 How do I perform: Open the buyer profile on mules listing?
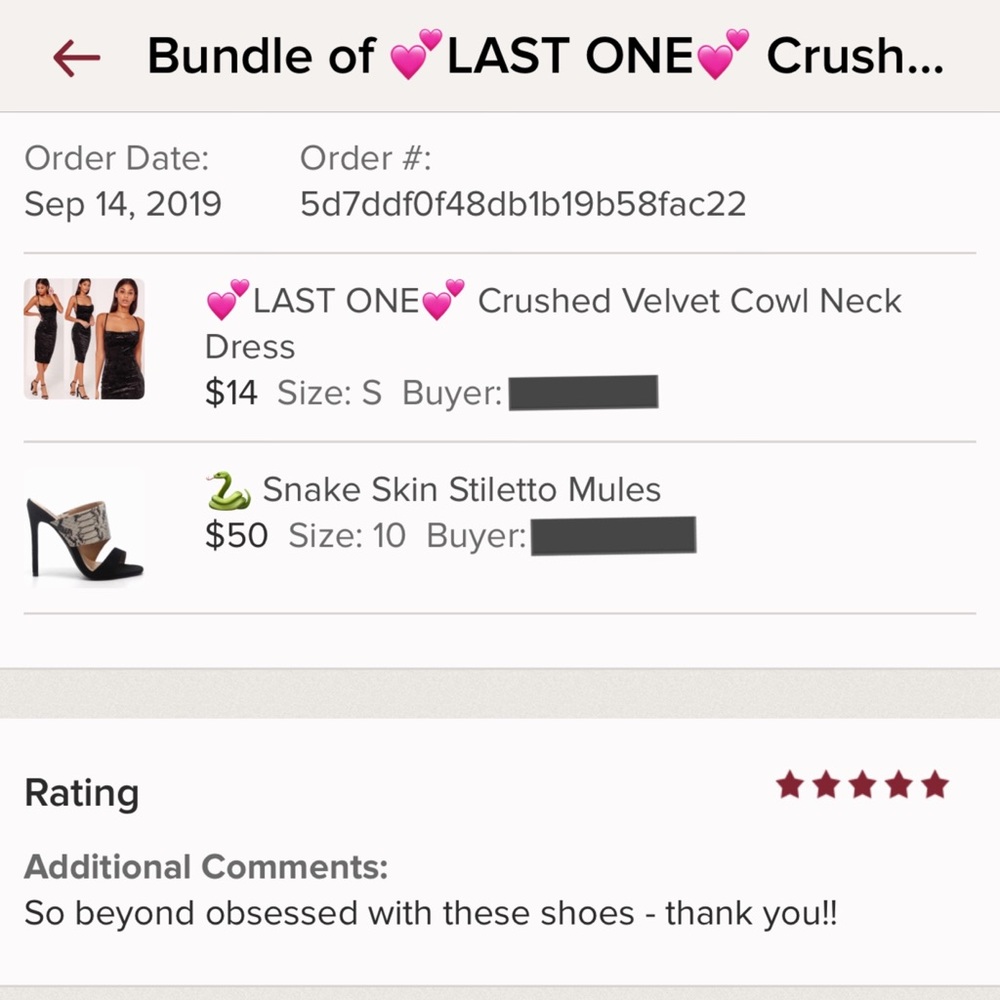click(612, 536)
